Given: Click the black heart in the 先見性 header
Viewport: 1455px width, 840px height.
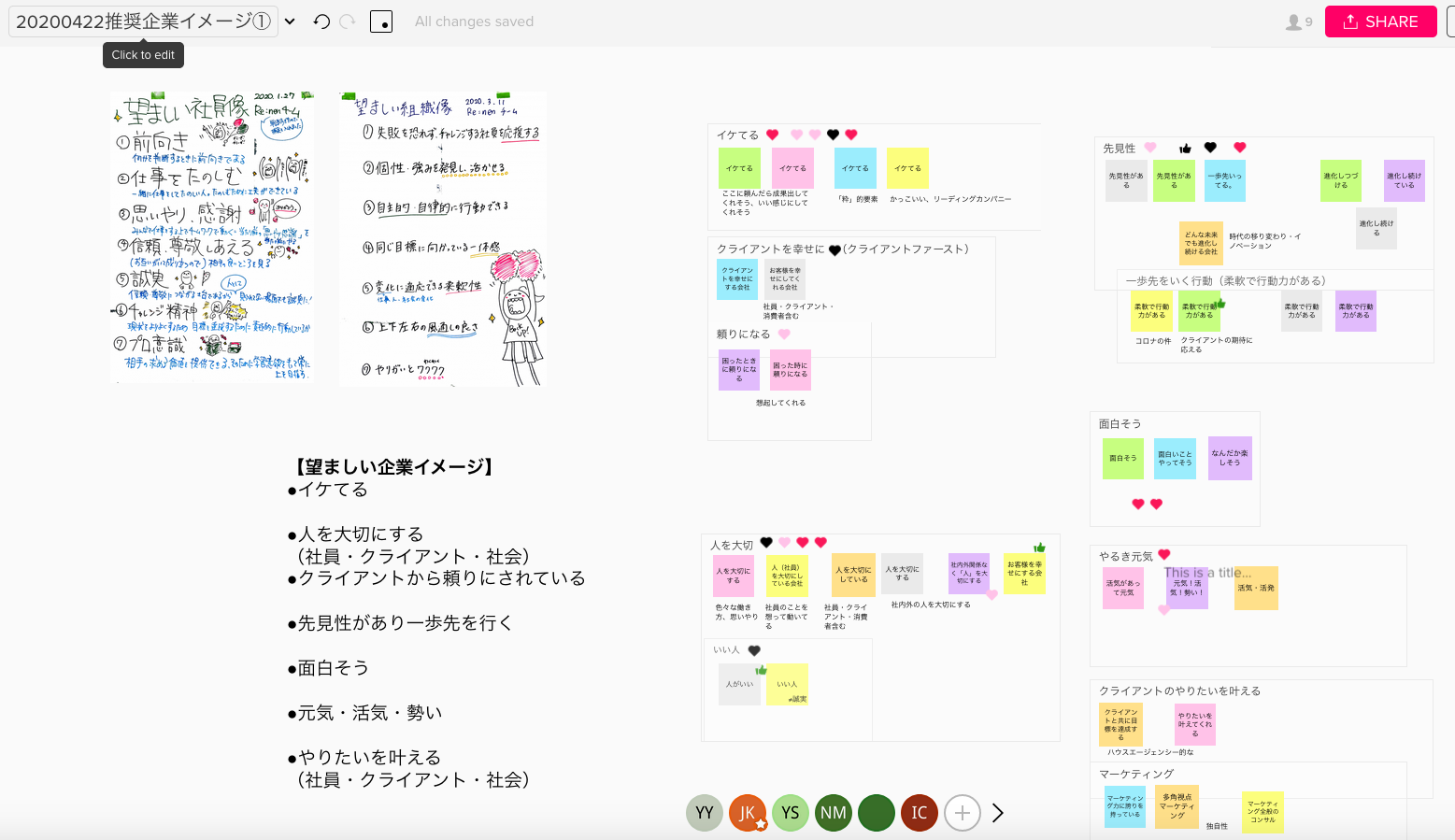Looking at the screenshot, I should [1210, 148].
